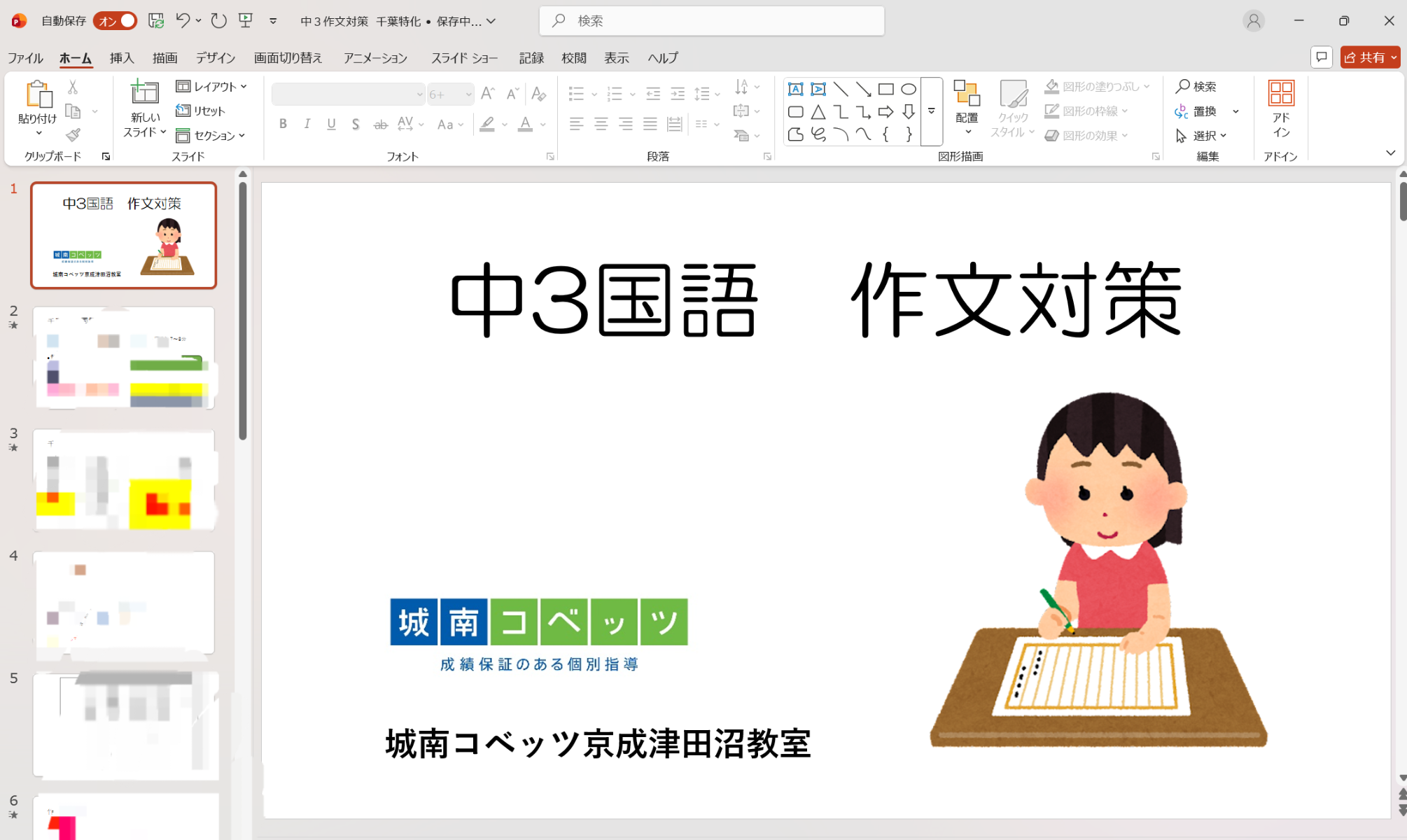Toggle Bold formatting
The image size is (1407, 840).
coord(283,125)
